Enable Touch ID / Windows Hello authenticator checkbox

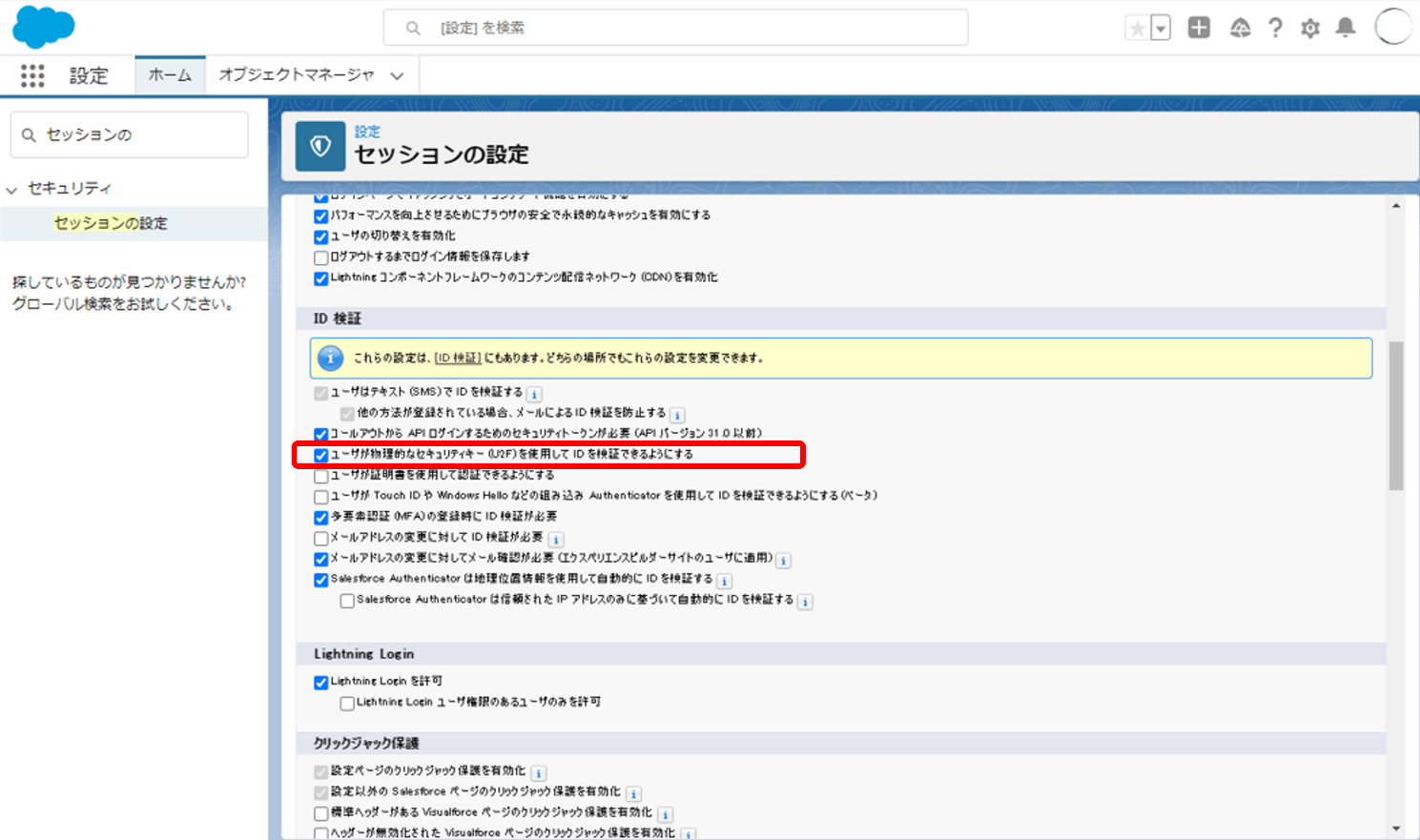[x=321, y=497]
